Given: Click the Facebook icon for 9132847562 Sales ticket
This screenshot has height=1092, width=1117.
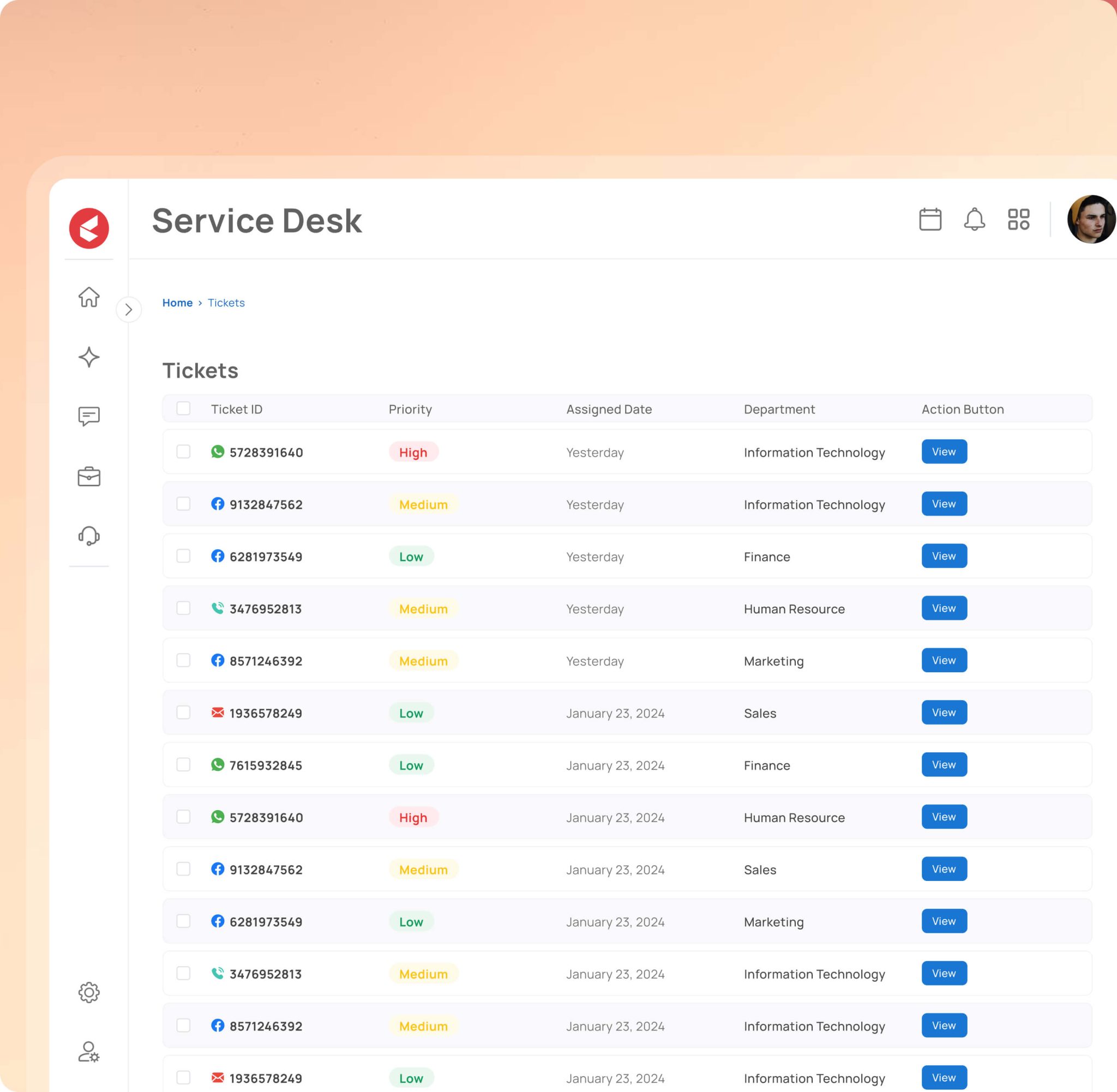Looking at the screenshot, I should (x=218, y=869).
